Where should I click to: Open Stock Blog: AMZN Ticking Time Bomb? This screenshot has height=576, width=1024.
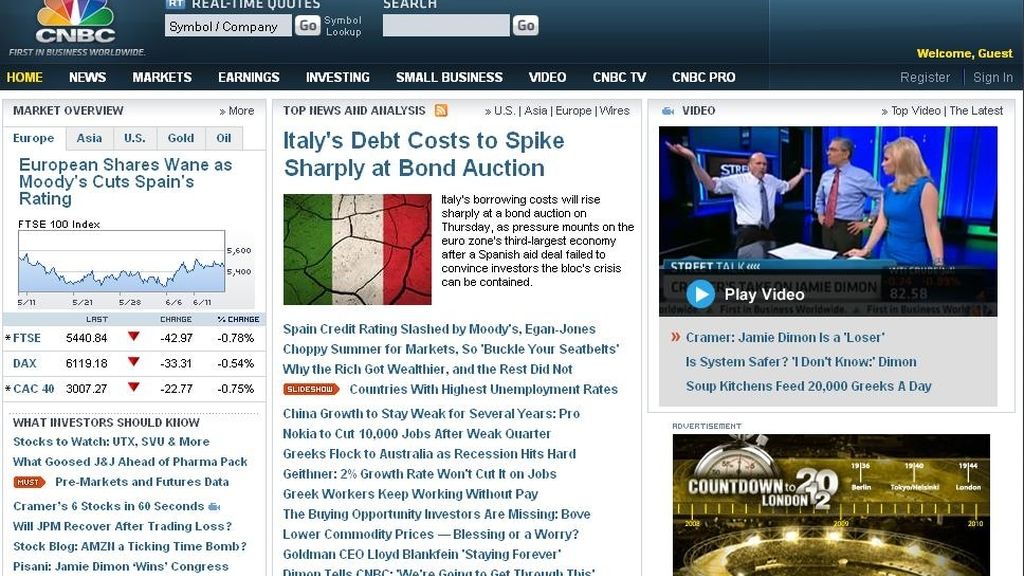(130, 547)
